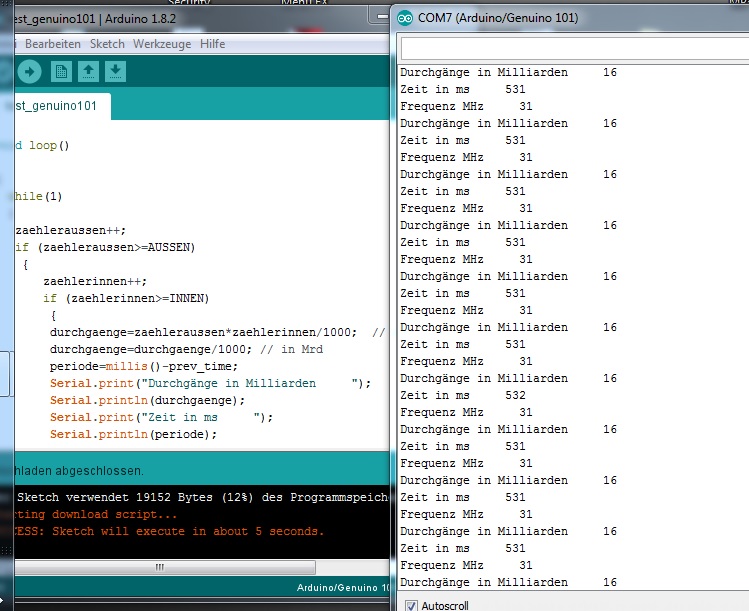The height and width of the screenshot is (611, 749).
Task: Click the 'if (zaehleraussen>=AUSSEN)' code line
Action: coord(105,247)
